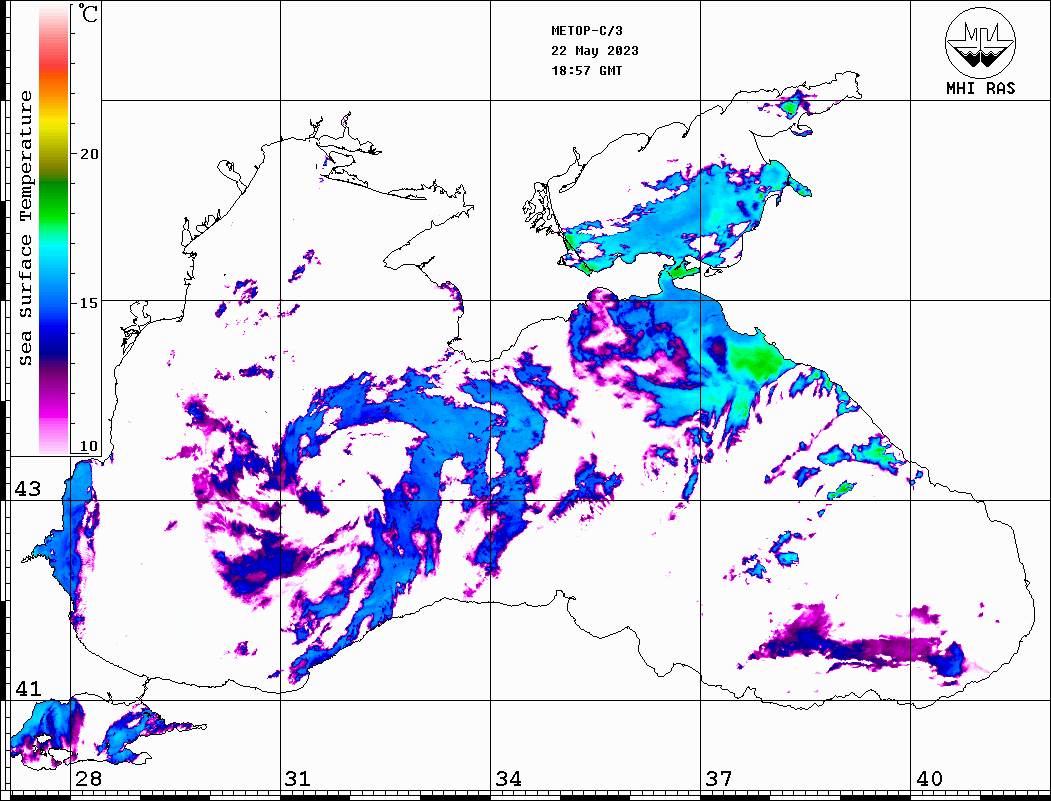The image size is (1051, 801).
Task: Click 'Sea Surface Temperature' legend title
Action: coord(25,228)
